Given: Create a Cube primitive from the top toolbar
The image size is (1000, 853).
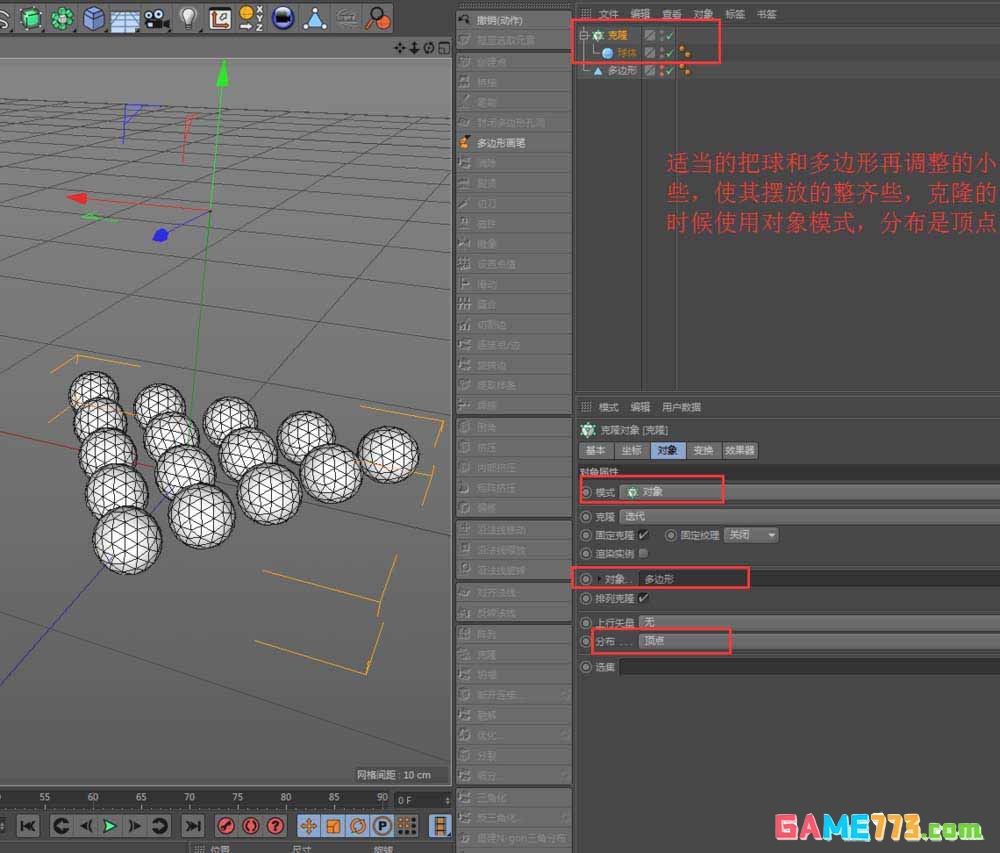Looking at the screenshot, I should point(92,17).
